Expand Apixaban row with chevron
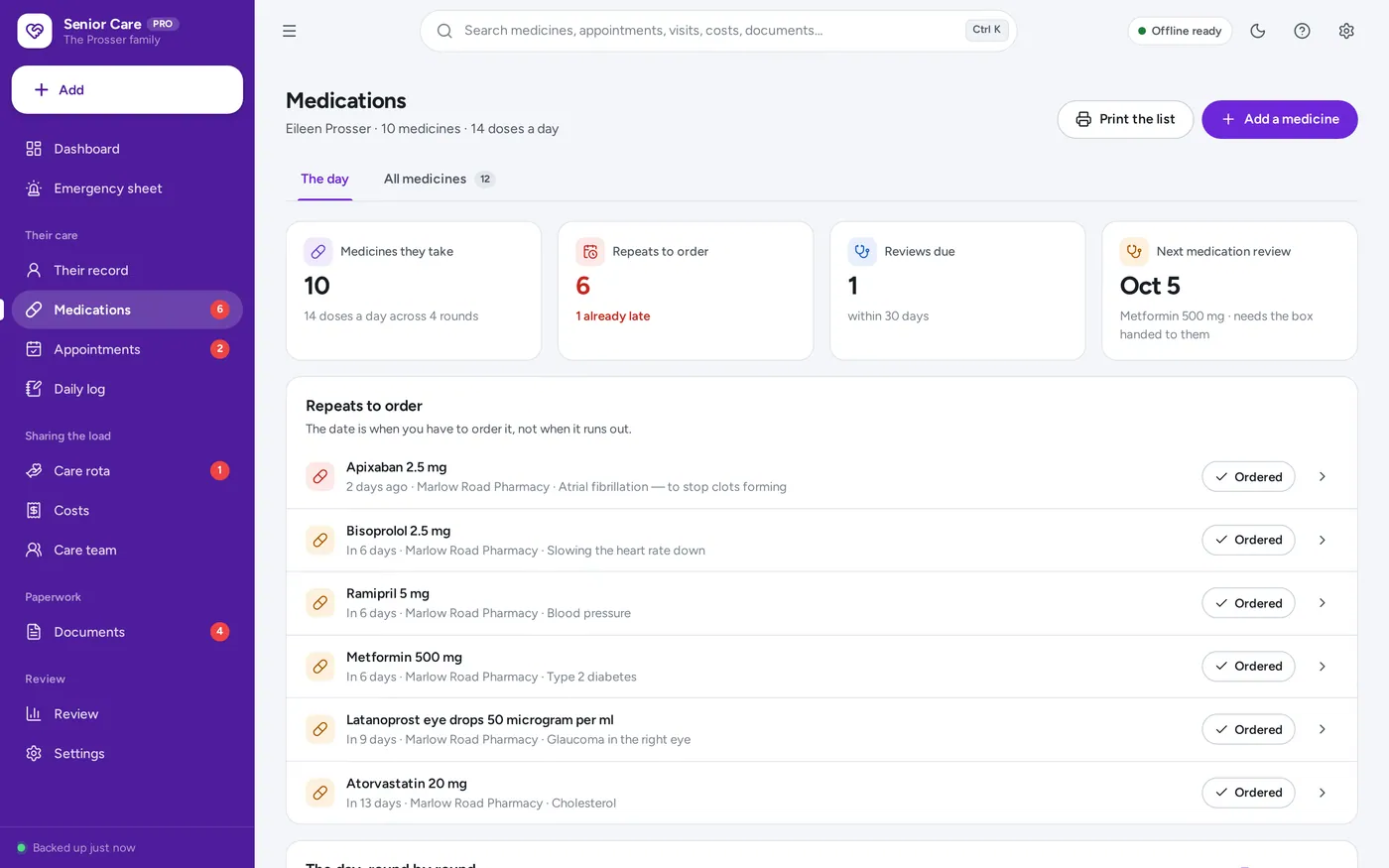 tap(1323, 477)
